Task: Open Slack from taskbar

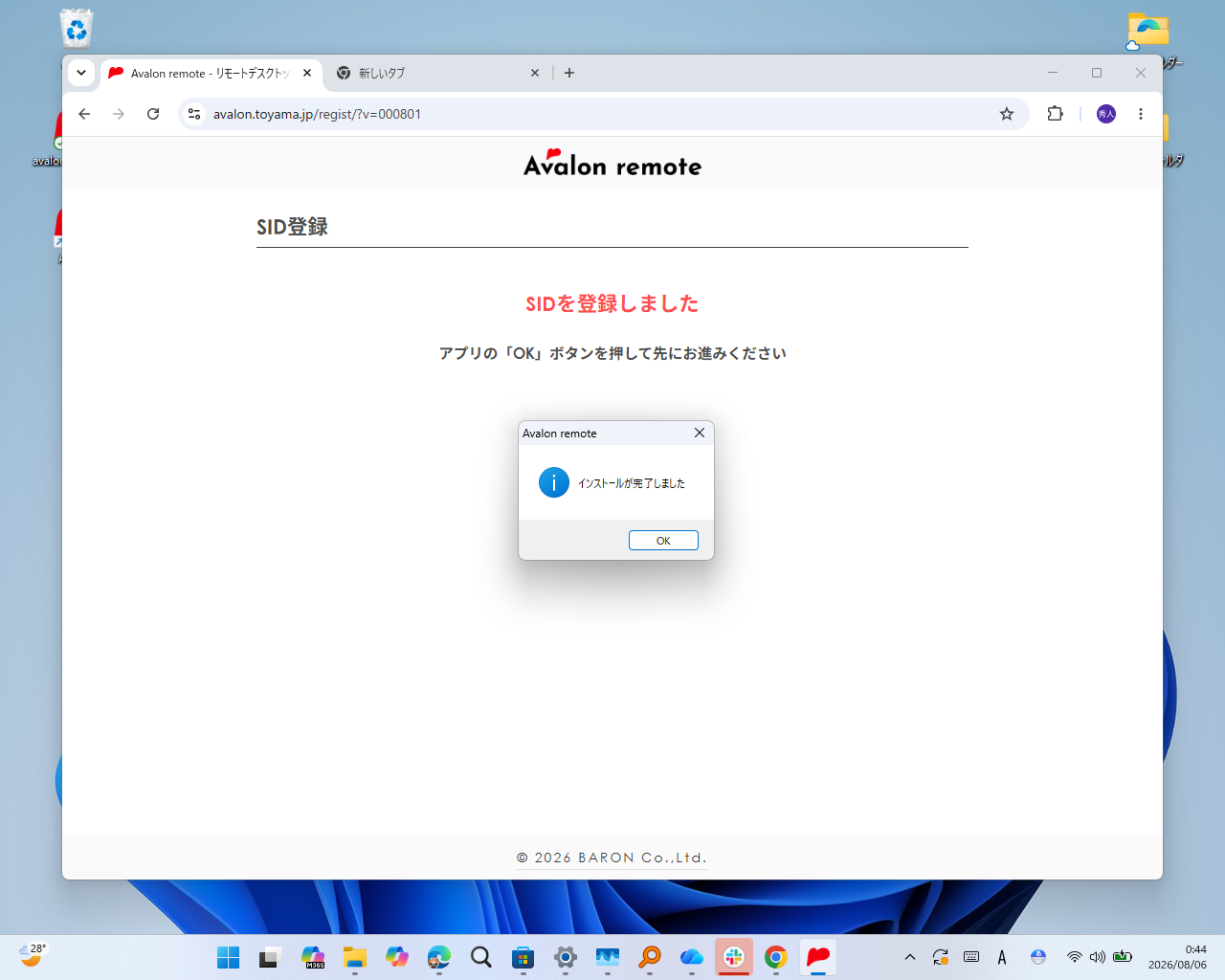Action: [x=734, y=957]
